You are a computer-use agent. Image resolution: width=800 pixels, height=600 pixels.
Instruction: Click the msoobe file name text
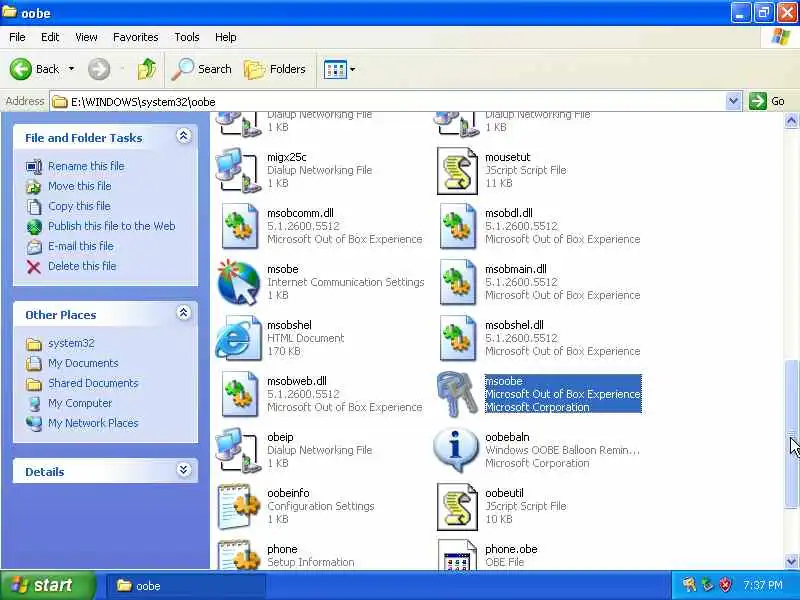pyautogui.click(x=504, y=381)
